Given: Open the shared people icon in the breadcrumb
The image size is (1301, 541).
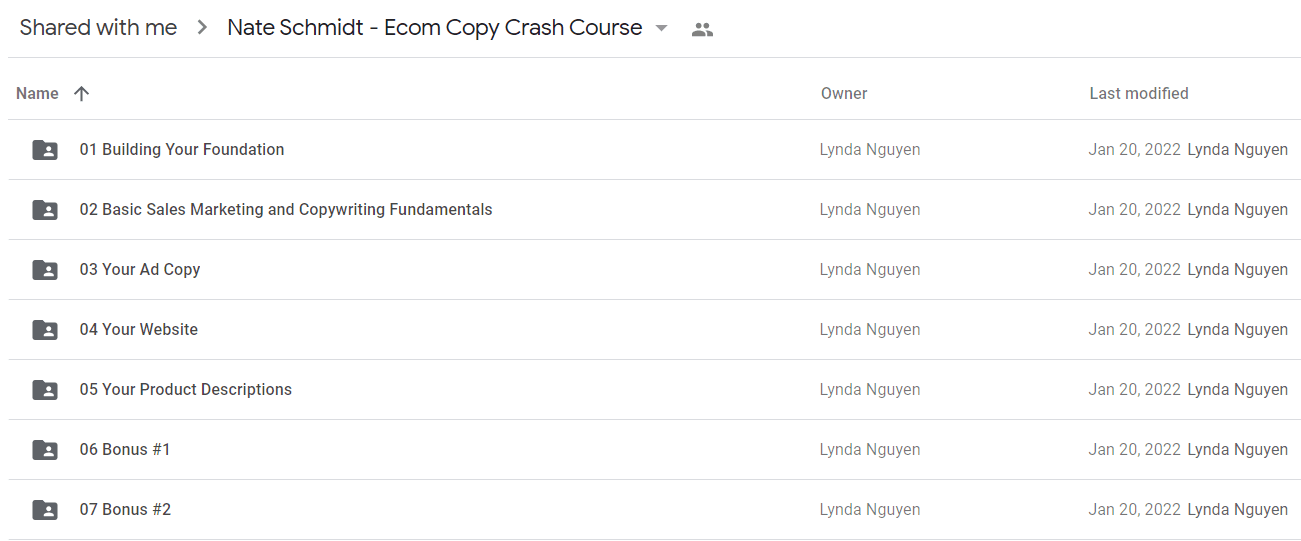Looking at the screenshot, I should click(703, 29).
